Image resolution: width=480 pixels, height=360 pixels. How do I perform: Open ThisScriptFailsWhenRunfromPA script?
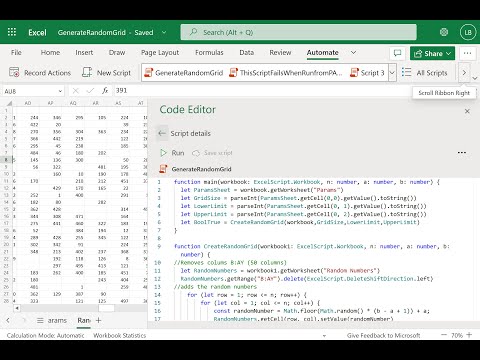point(286,73)
